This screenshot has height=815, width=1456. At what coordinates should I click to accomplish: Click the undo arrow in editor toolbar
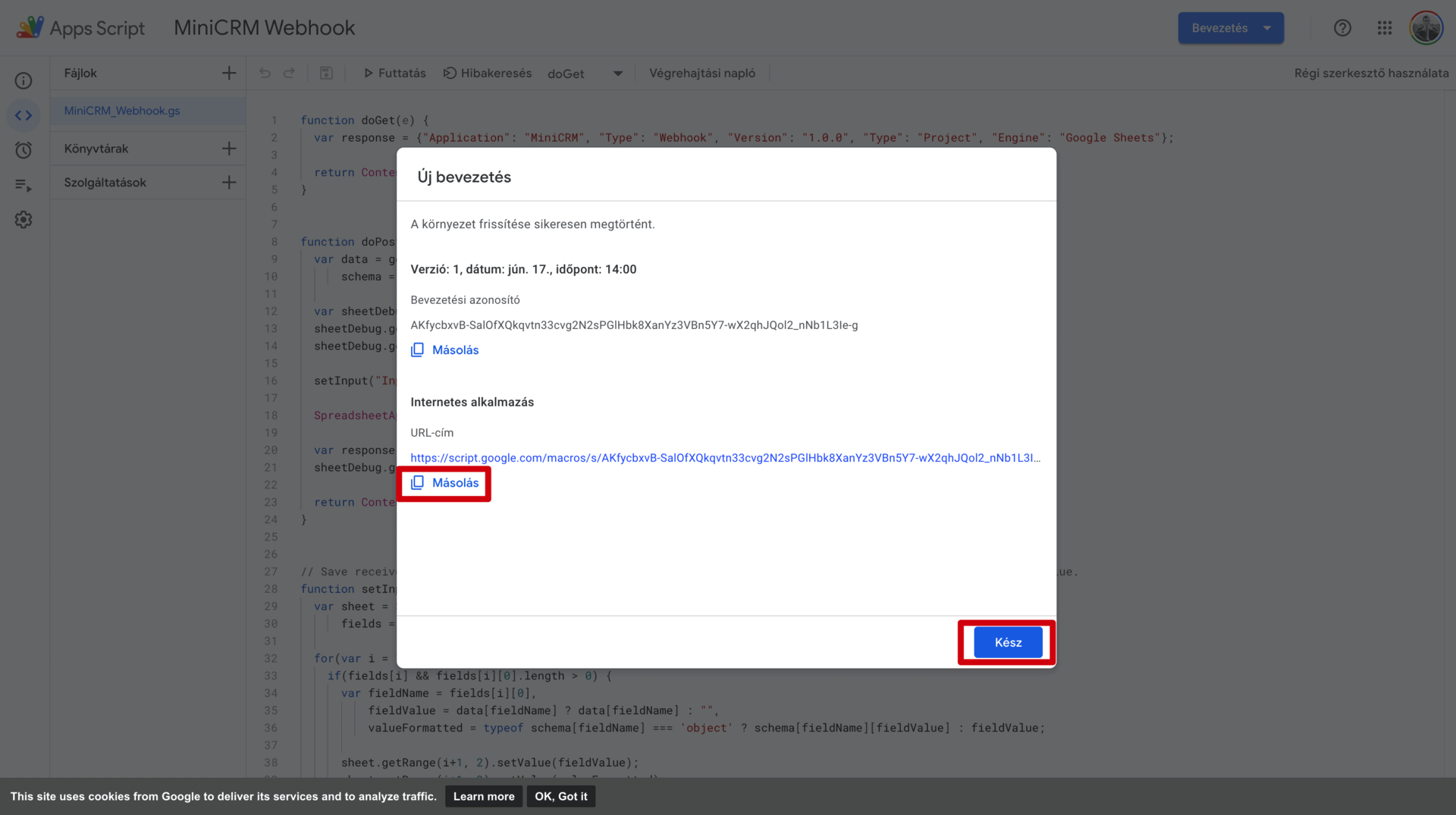265,73
